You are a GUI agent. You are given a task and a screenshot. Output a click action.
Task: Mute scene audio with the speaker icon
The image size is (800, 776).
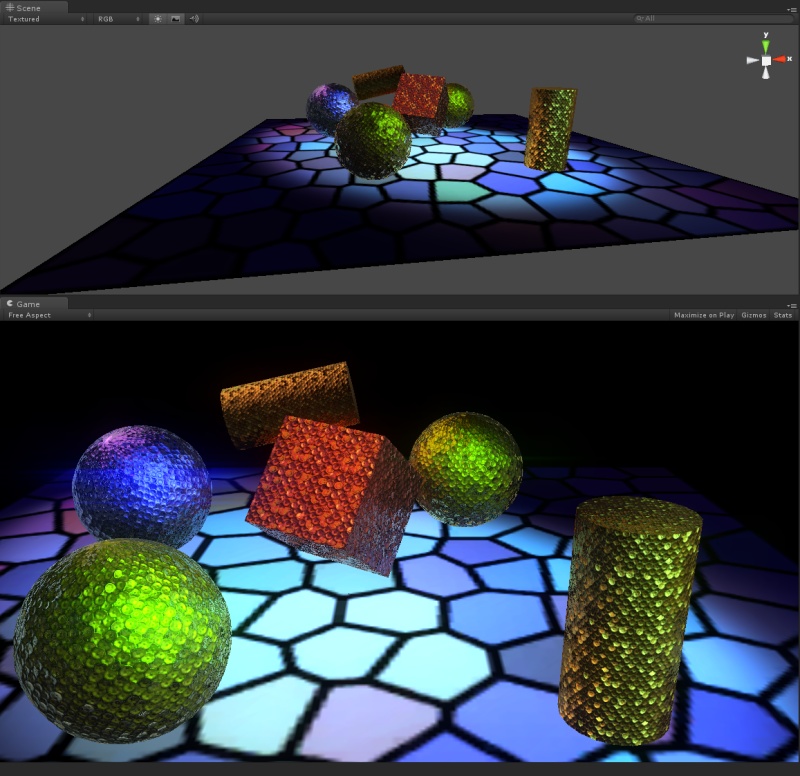tap(193, 18)
